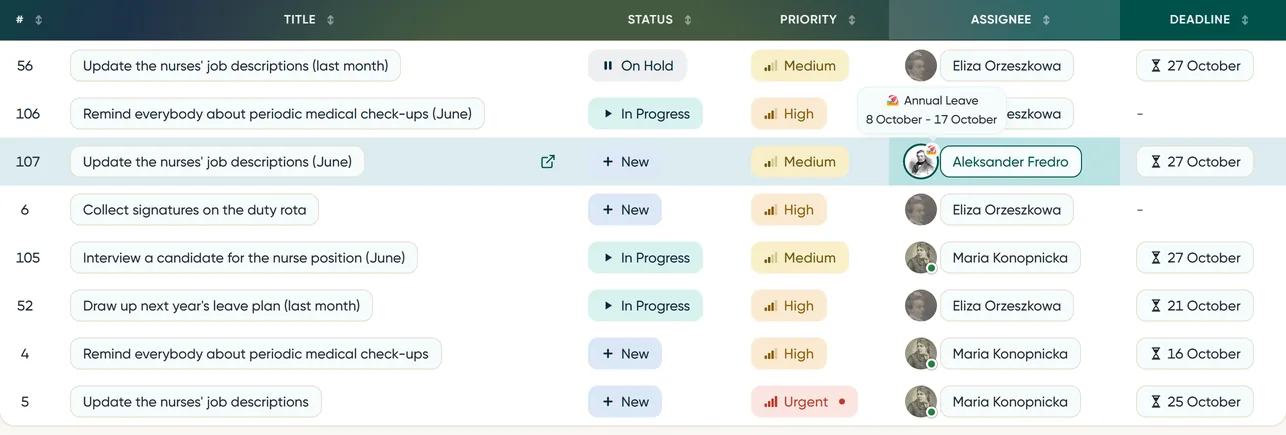Viewport: 1286px width, 435px height.
Task: Change In Progress status of task 106
Action: coord(645,114)
